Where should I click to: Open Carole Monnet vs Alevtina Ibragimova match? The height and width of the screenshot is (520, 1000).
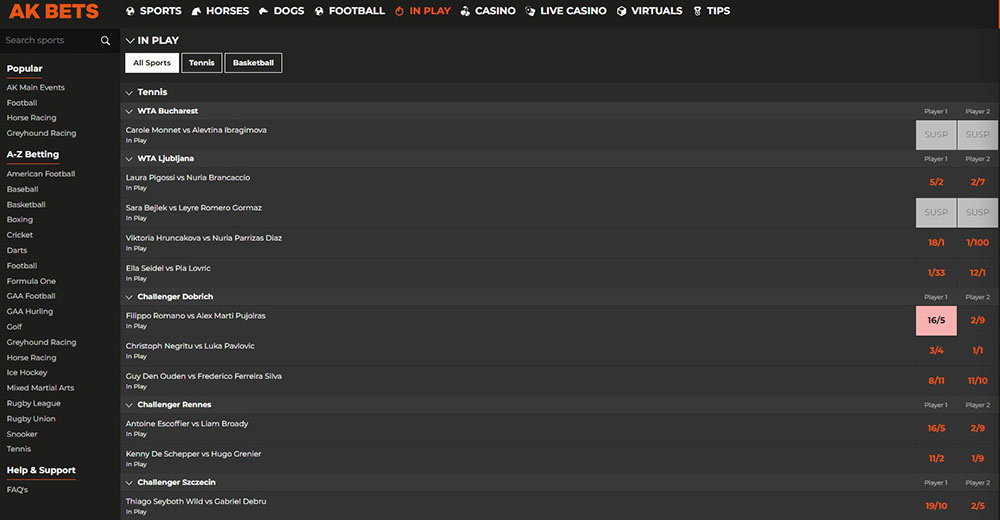click(x=196, y=130)
